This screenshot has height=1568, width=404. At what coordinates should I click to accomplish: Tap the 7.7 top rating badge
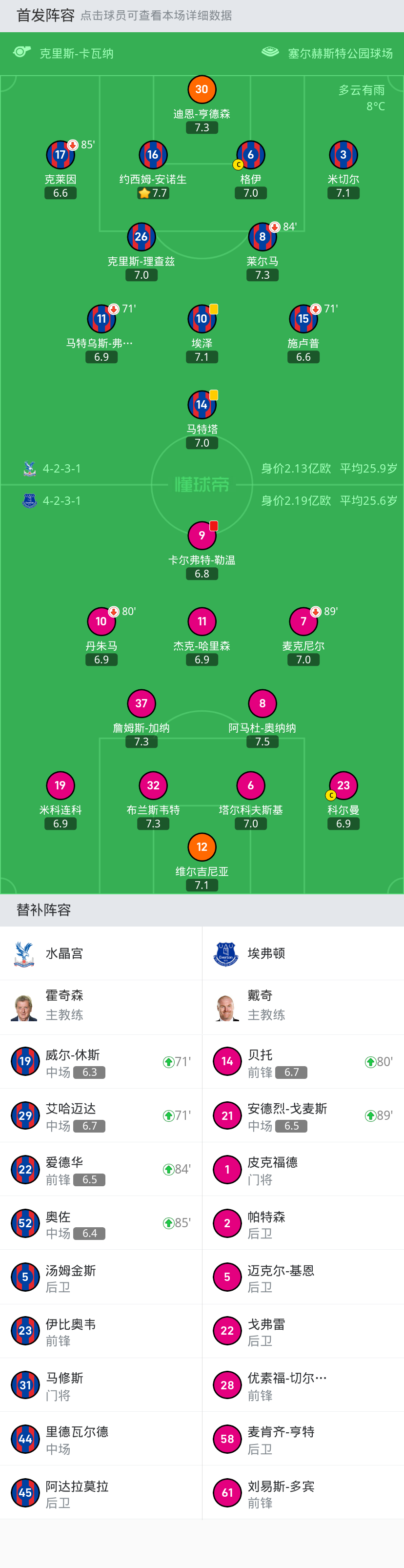pyautogui.click(x=153, y=194)
